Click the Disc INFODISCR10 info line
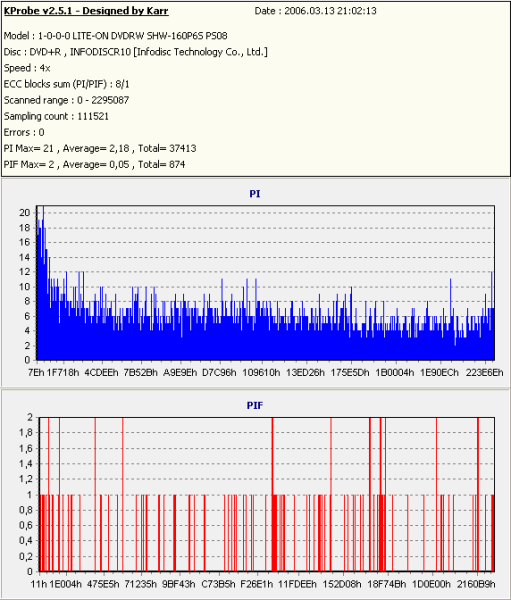The height and width of the screenshot is (600, 511). pyautogui.click(x=136, y=52)
